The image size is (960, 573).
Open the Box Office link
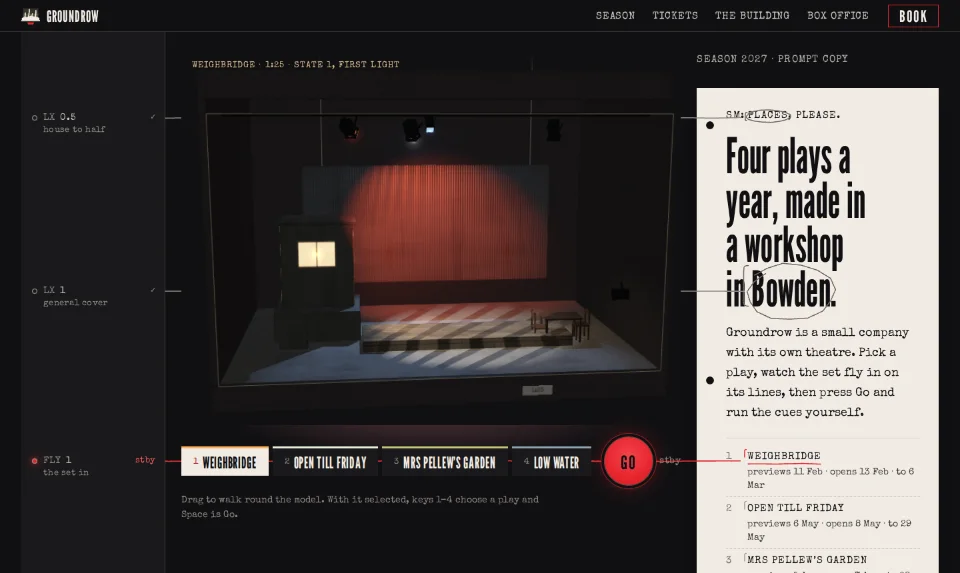click(838, 15)
